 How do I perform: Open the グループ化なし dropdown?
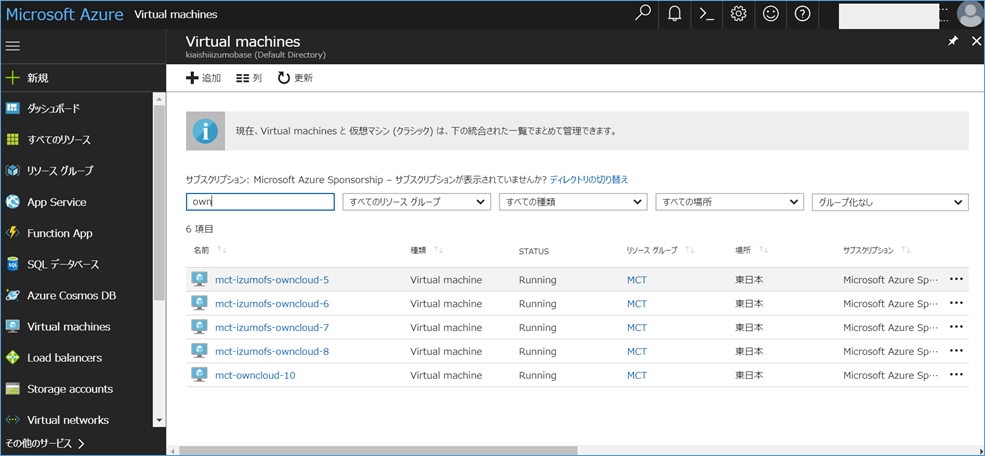tap(889, 202)
